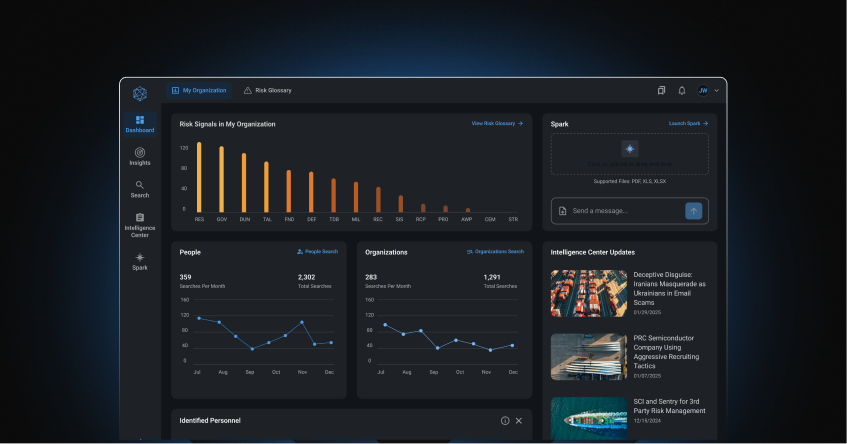Switch to the Risk Glossary tab
Screen dimensions: 847x444
[x=268, y=91]
